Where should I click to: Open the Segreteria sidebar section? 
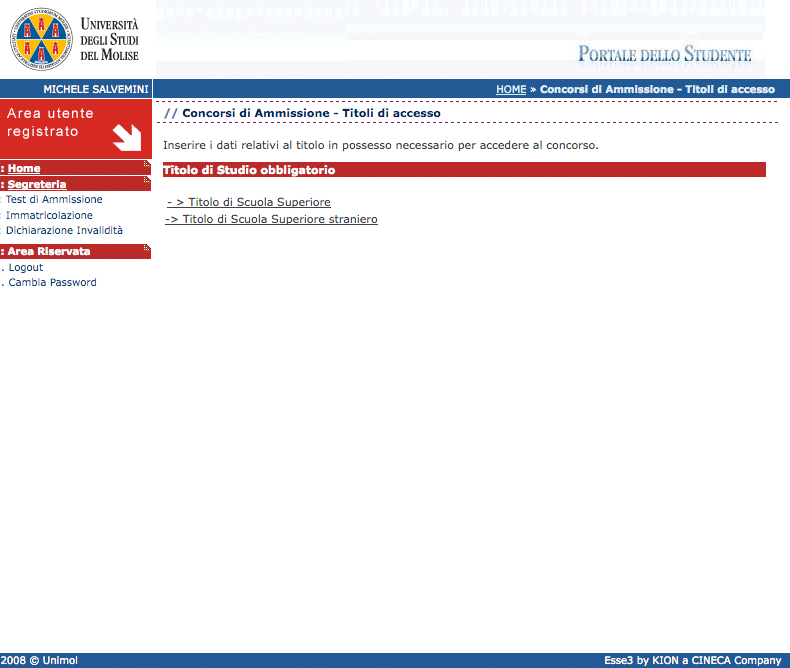(x=37, y=184)
